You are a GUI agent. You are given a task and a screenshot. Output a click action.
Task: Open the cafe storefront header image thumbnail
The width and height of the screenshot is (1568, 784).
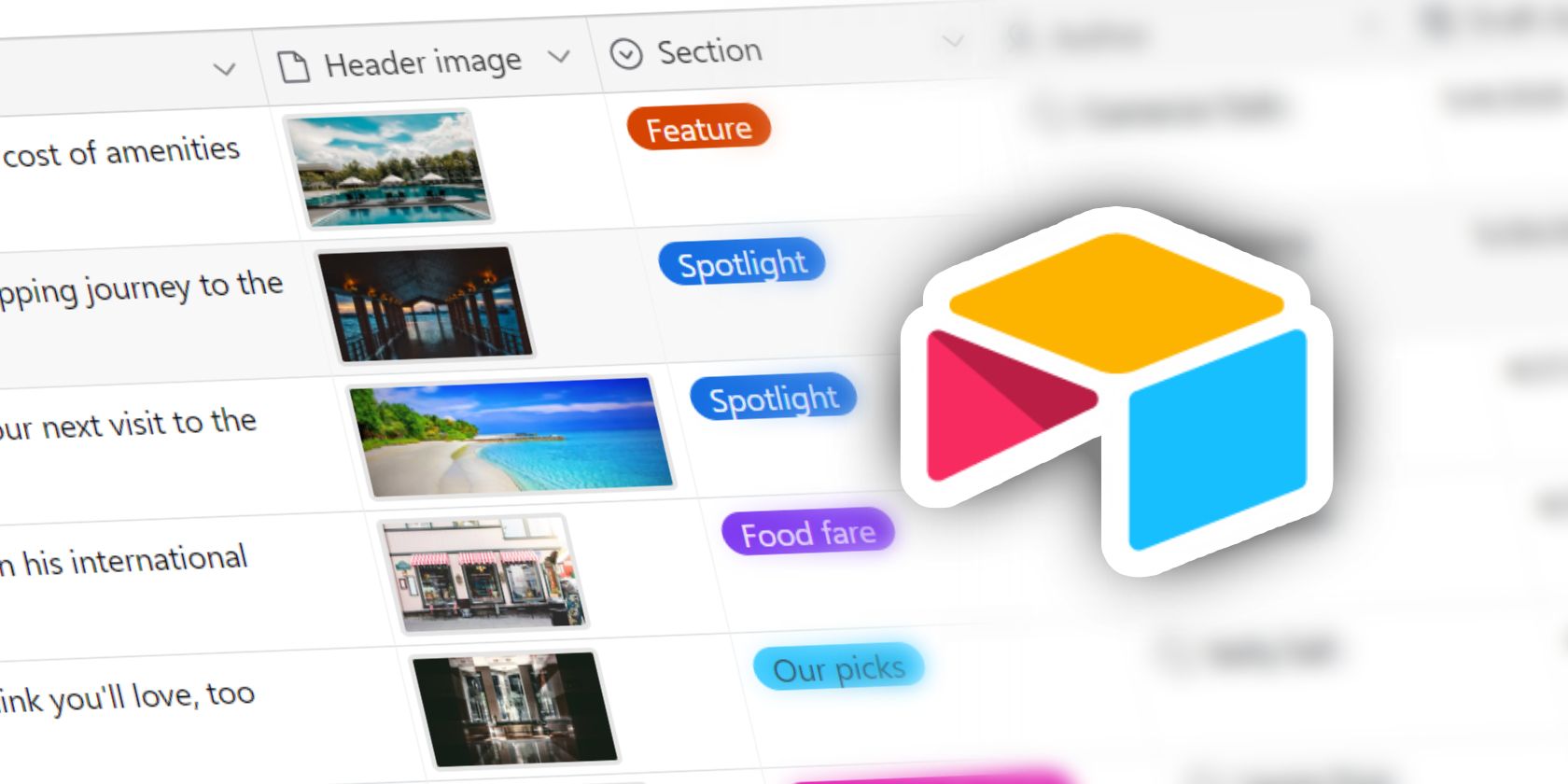pos(483,572)
